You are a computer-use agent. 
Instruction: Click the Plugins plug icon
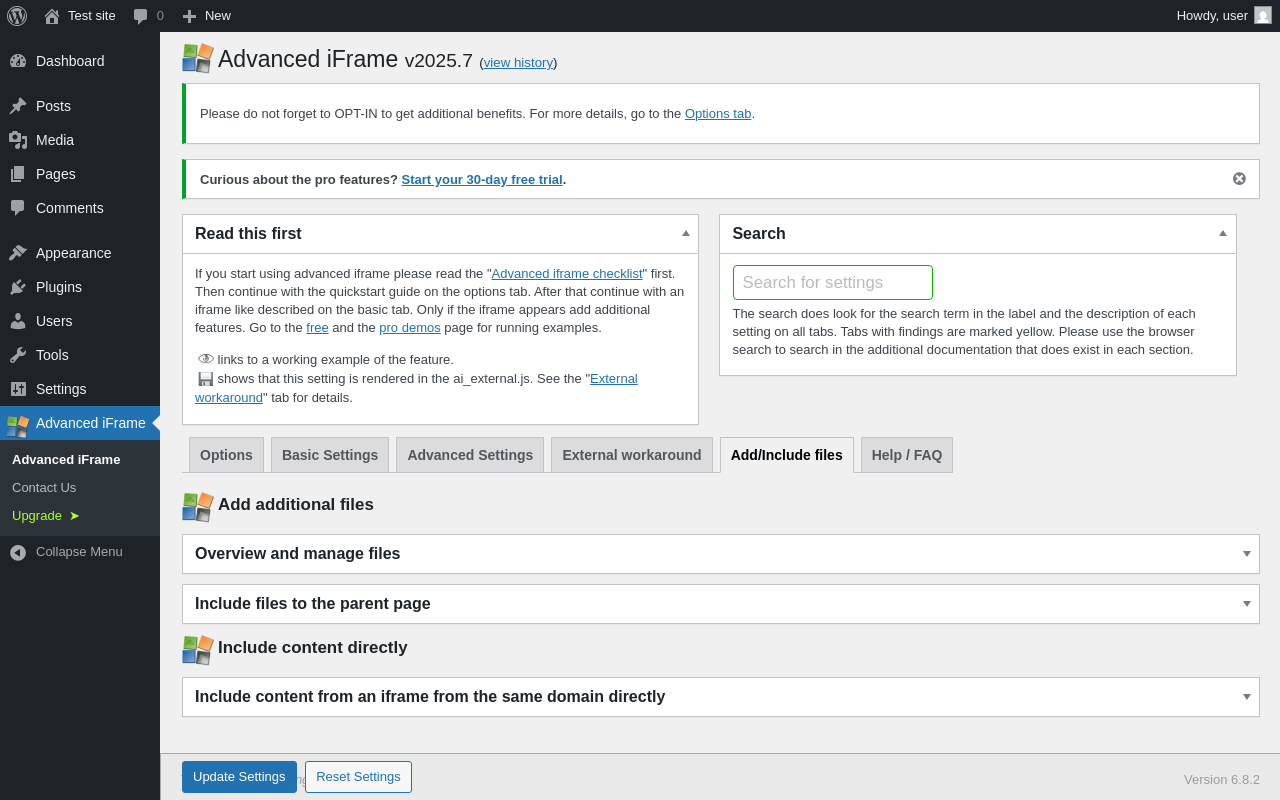pos(18,287)
